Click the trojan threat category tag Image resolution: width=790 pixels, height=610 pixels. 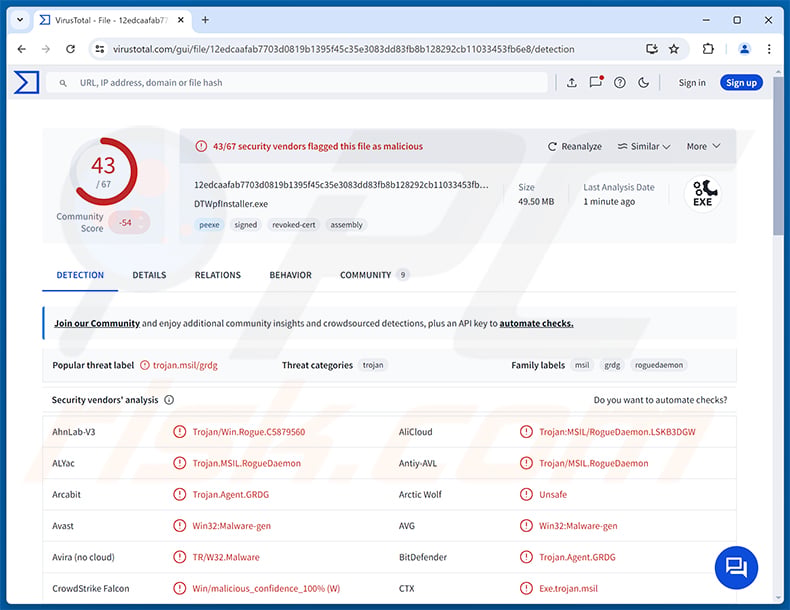[373, 365]
